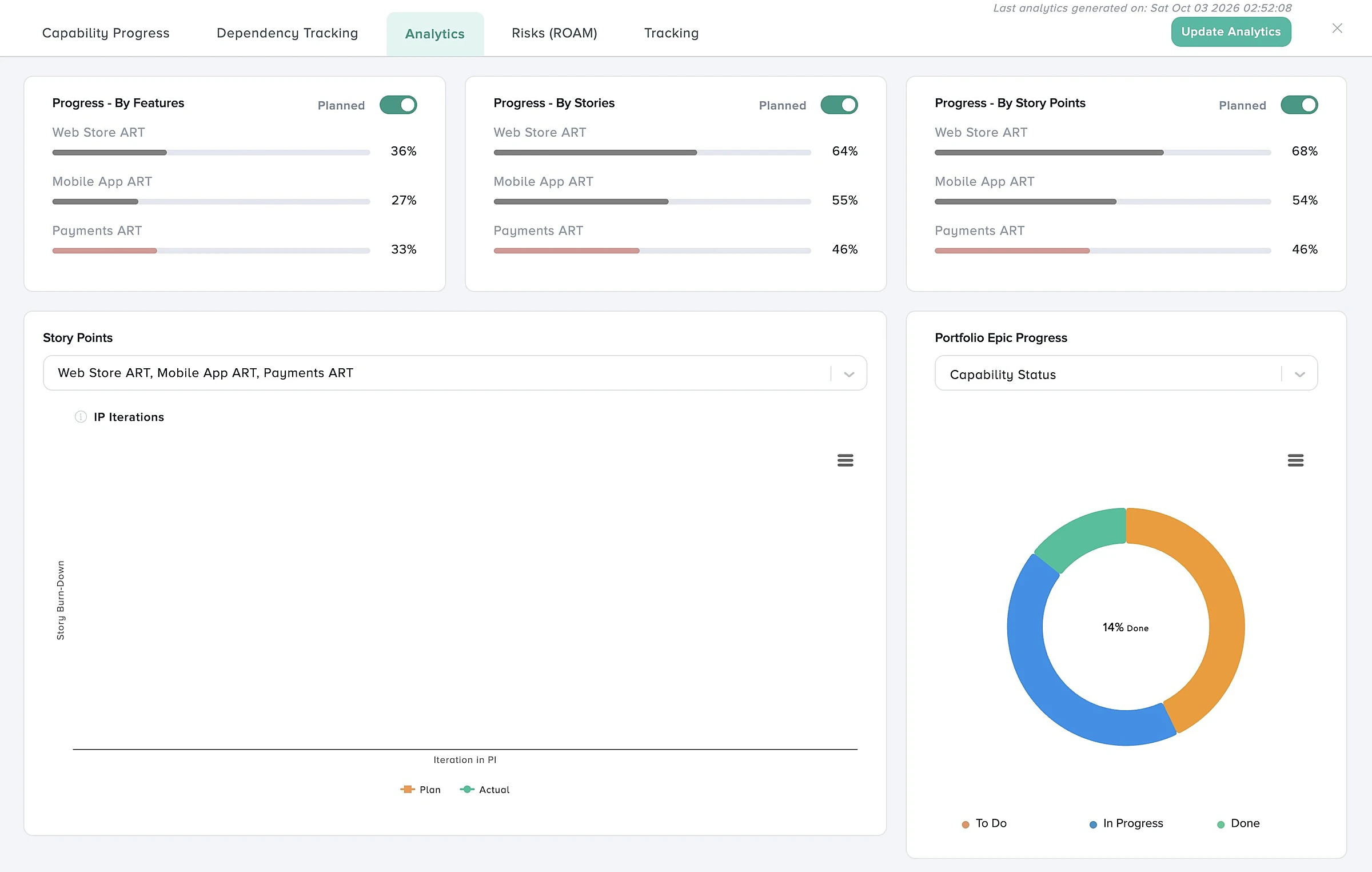Image resolution: width=1372 pixels, height=872 pixels.
Task: Open the Portfolio Epic Progress chart menu
Action: [1295, 460]
